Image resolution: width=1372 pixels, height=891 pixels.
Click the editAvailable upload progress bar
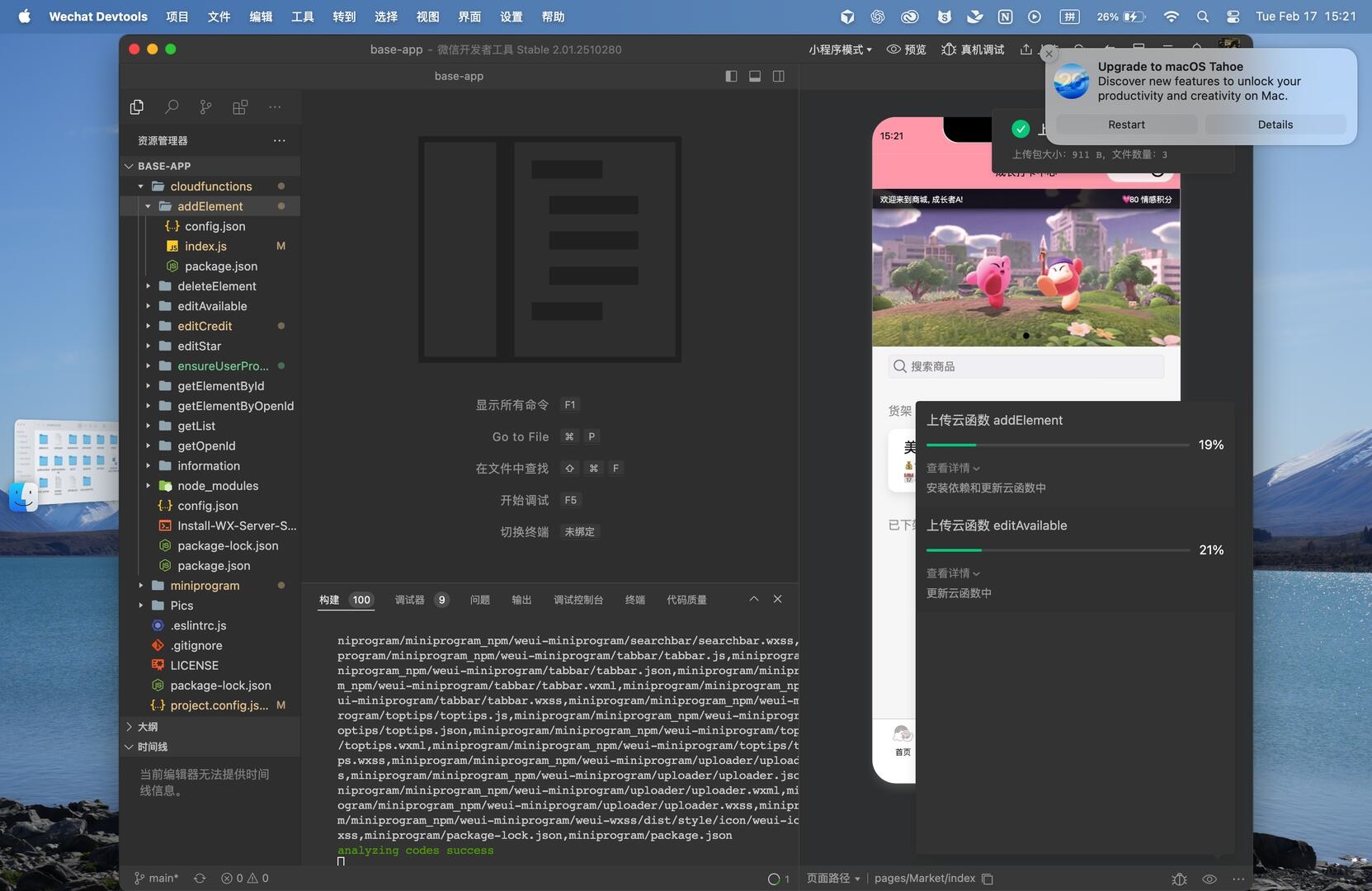point(1058,550)
